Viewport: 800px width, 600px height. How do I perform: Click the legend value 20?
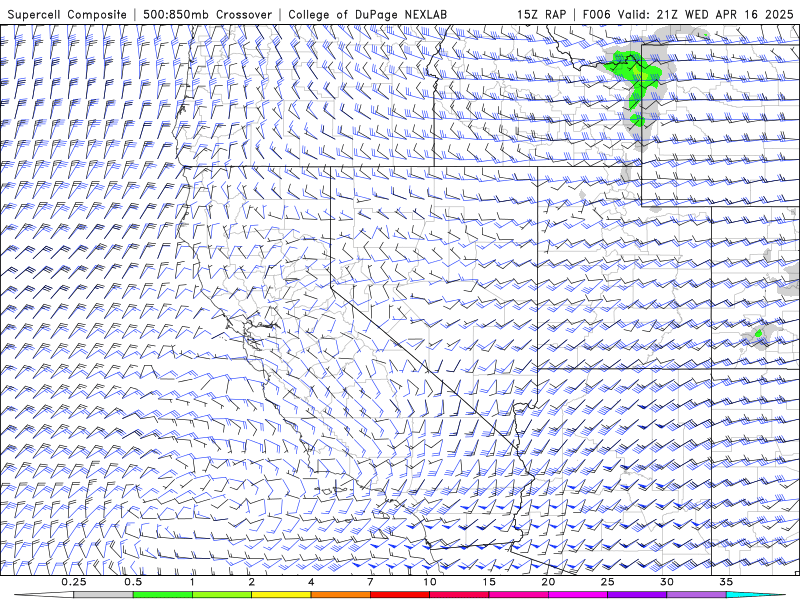click(x=548, y=582)
